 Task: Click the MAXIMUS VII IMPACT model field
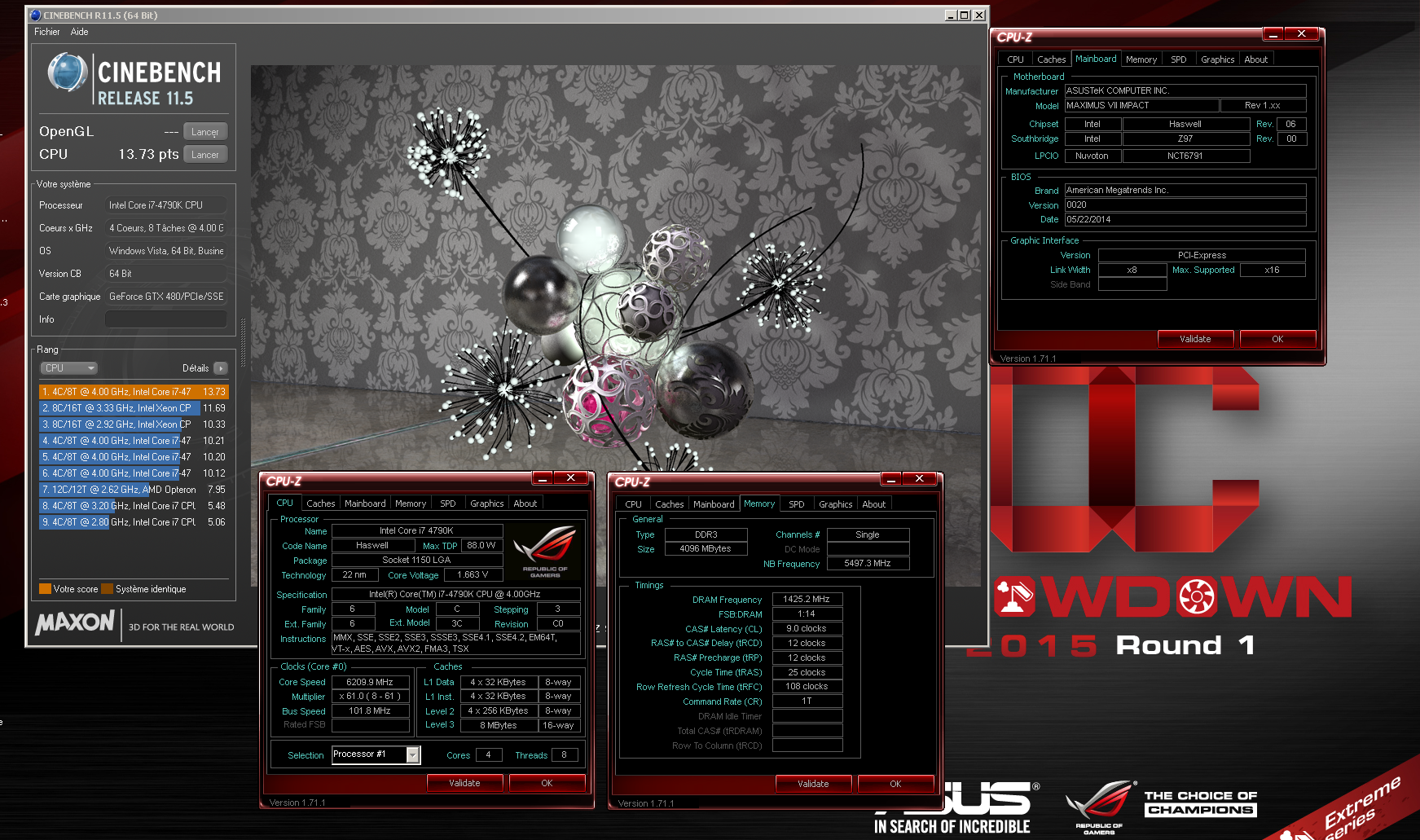tap(1142, 105)
